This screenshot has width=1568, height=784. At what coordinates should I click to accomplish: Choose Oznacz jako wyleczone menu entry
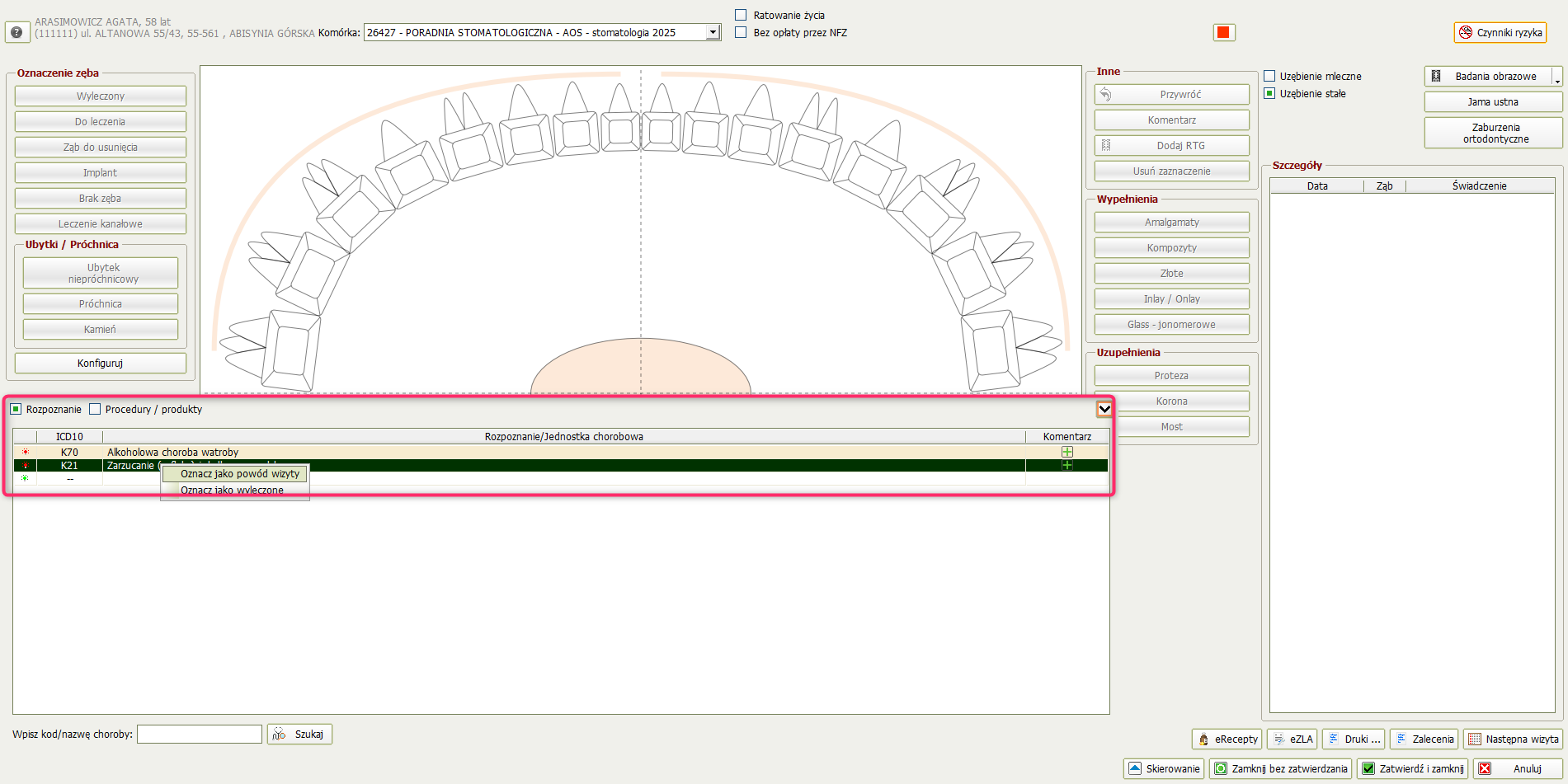(x=232, y=491)
